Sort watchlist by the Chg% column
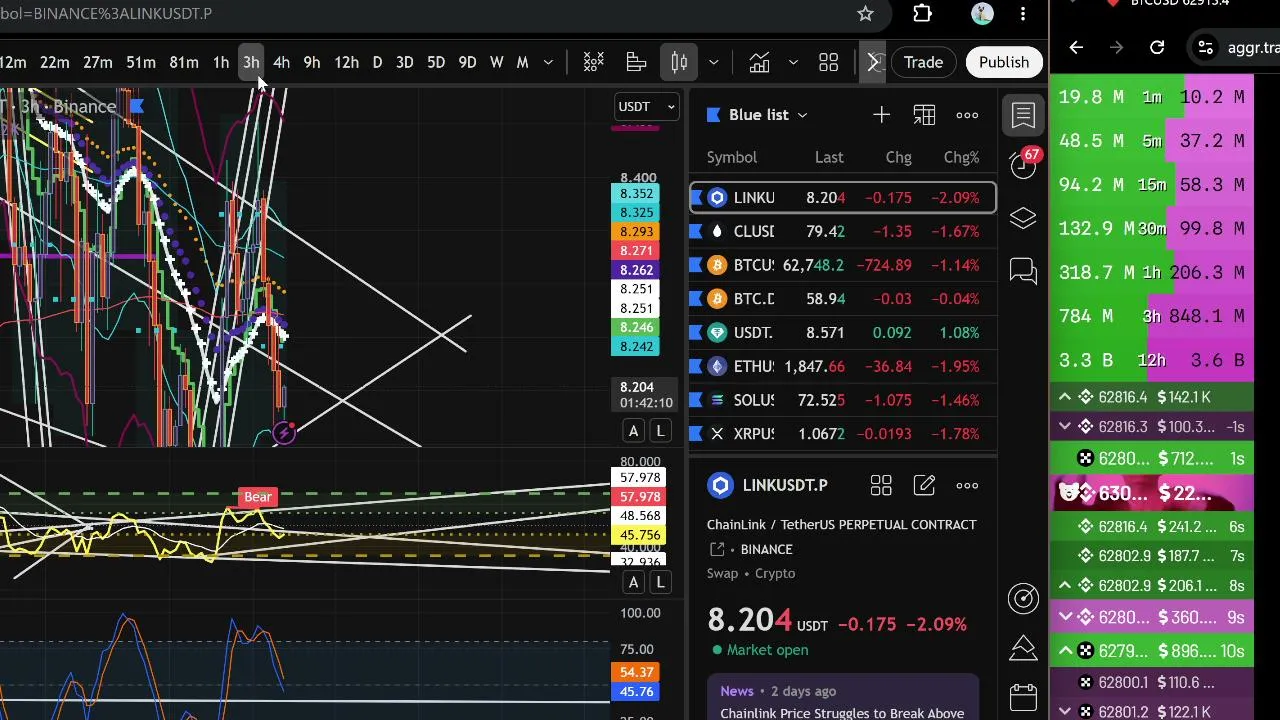This screenshot has width=1280, height=720. 961,157
